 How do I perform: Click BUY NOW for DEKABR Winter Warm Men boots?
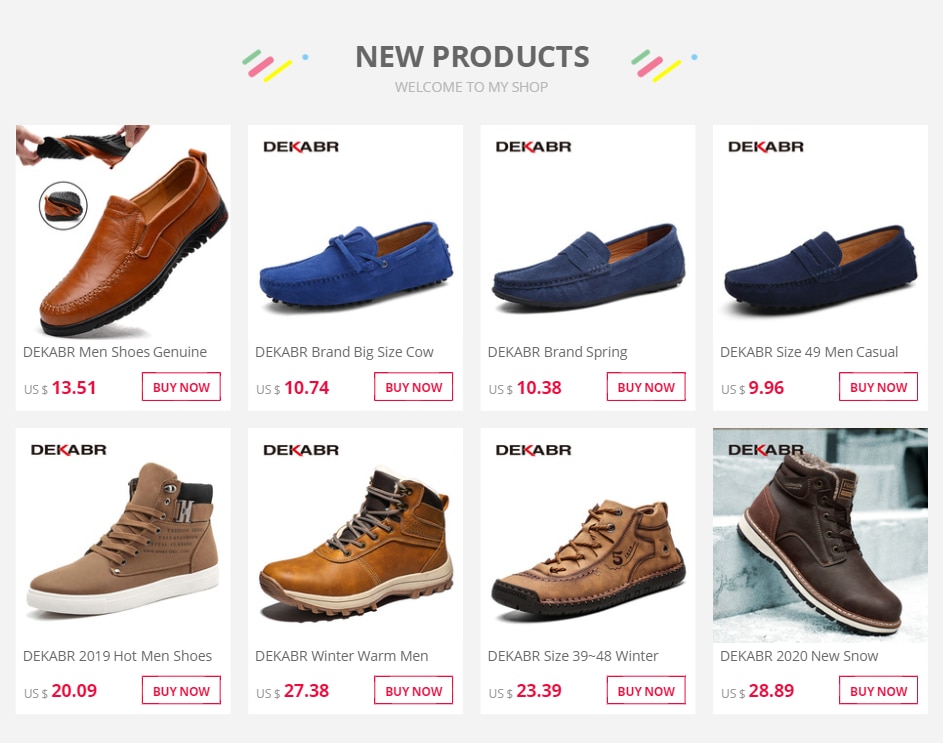[413, 690]
